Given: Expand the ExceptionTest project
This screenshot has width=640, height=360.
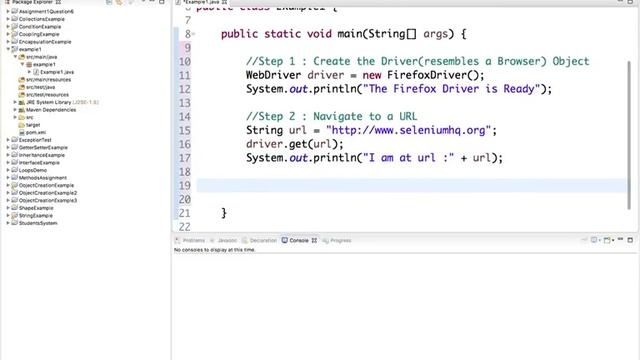Looking at the screenshot, I should pyautogui.click(x=8, y=140).
